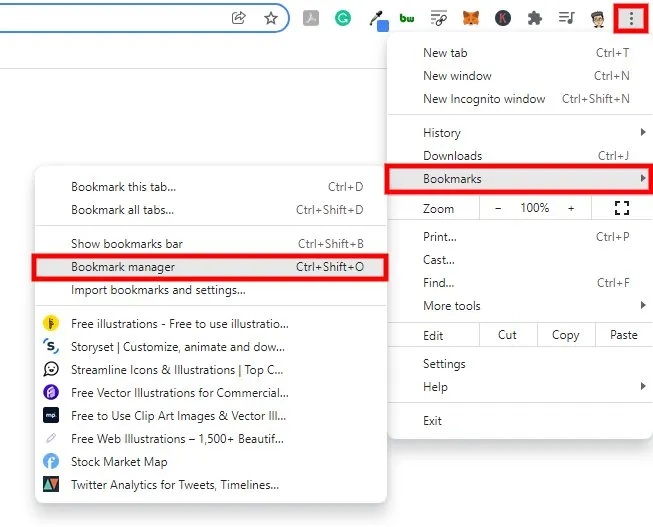Viewport: 653px width, 527px height.
Task: Select New tab menu item
Action: [520, 53]
